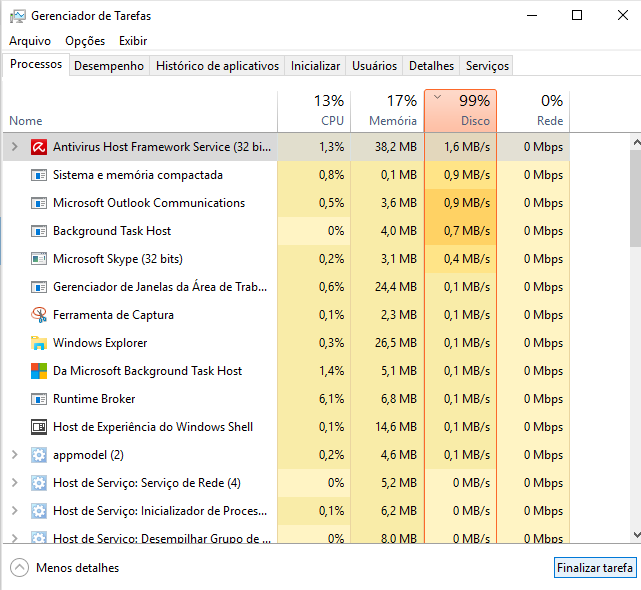
Task: Maximize the Gerenciador de Tarefas window
Action: click(577, 16)
